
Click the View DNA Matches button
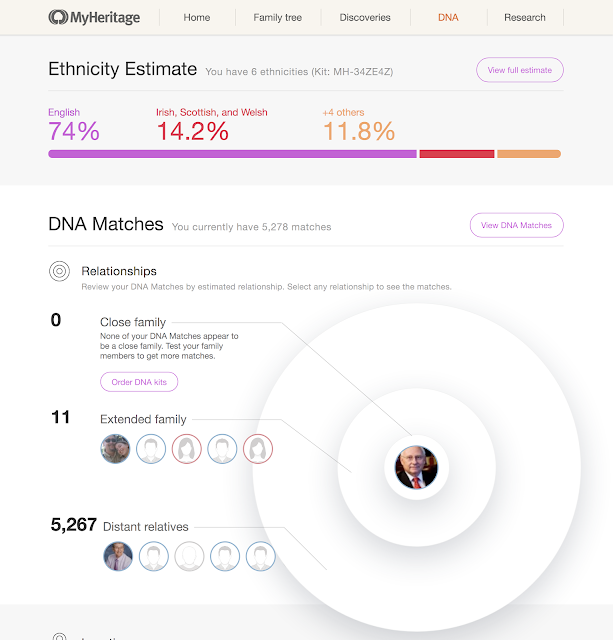(516, 225)
